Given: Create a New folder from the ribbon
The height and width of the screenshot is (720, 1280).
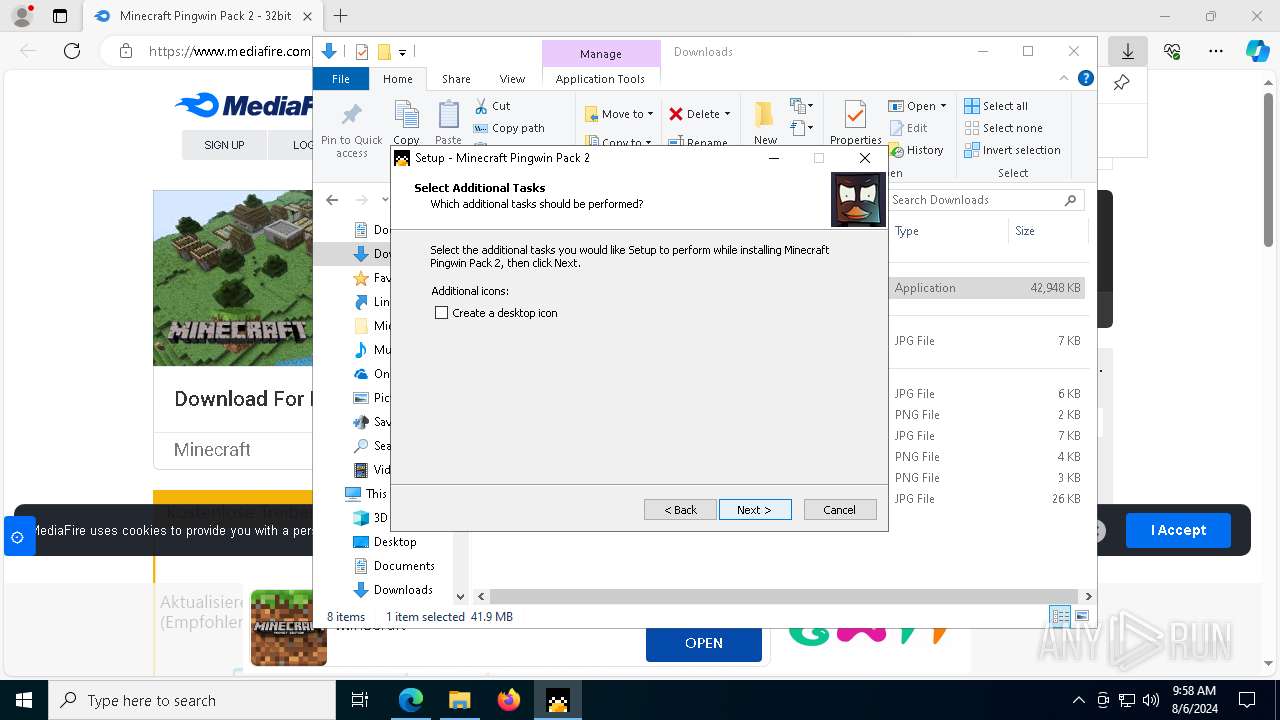Looking at the screenshot, I should pos(765,122).
